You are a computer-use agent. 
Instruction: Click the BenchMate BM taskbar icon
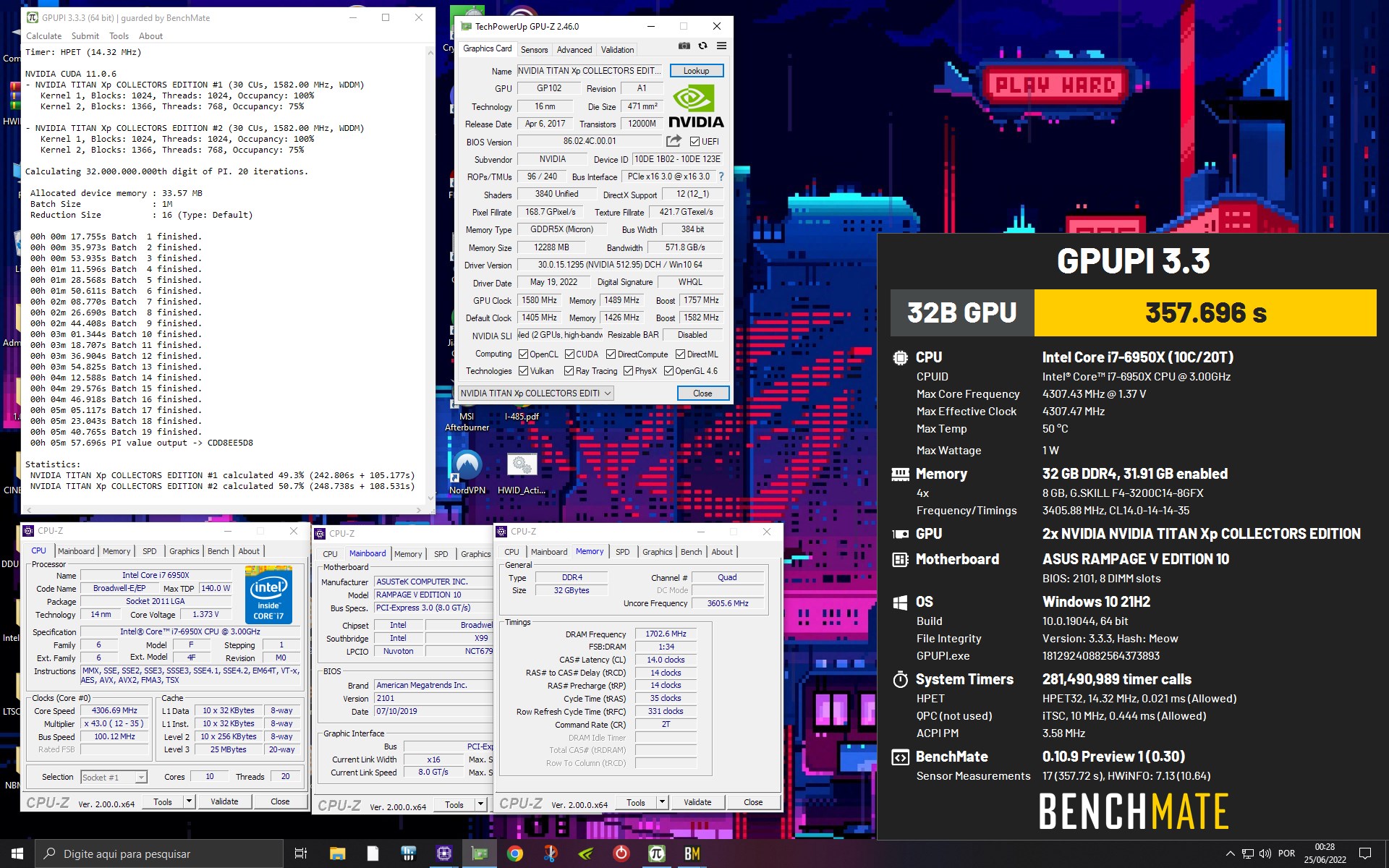692,854
